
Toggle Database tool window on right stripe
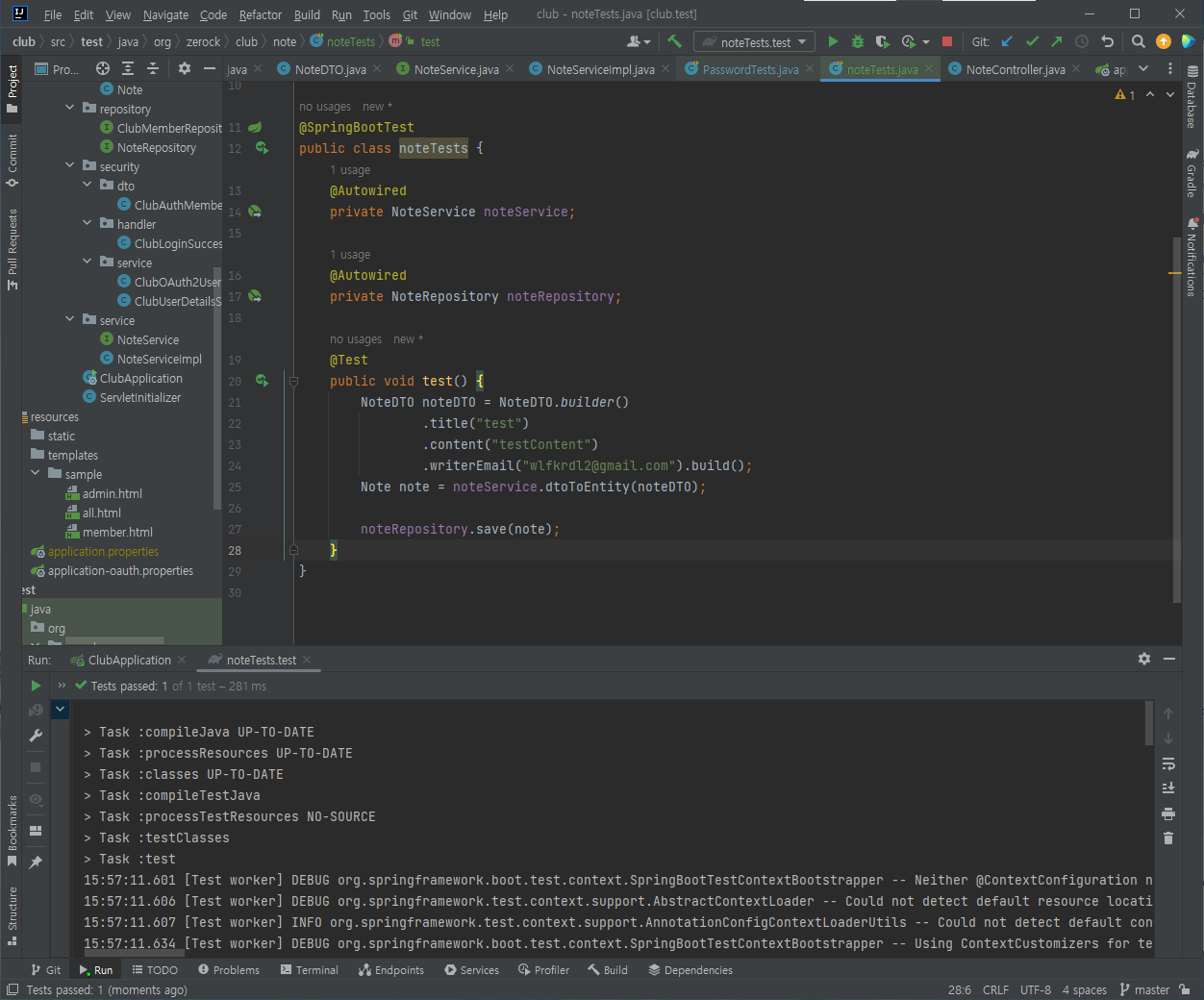pyautogui.click(x=1192, y=97)
